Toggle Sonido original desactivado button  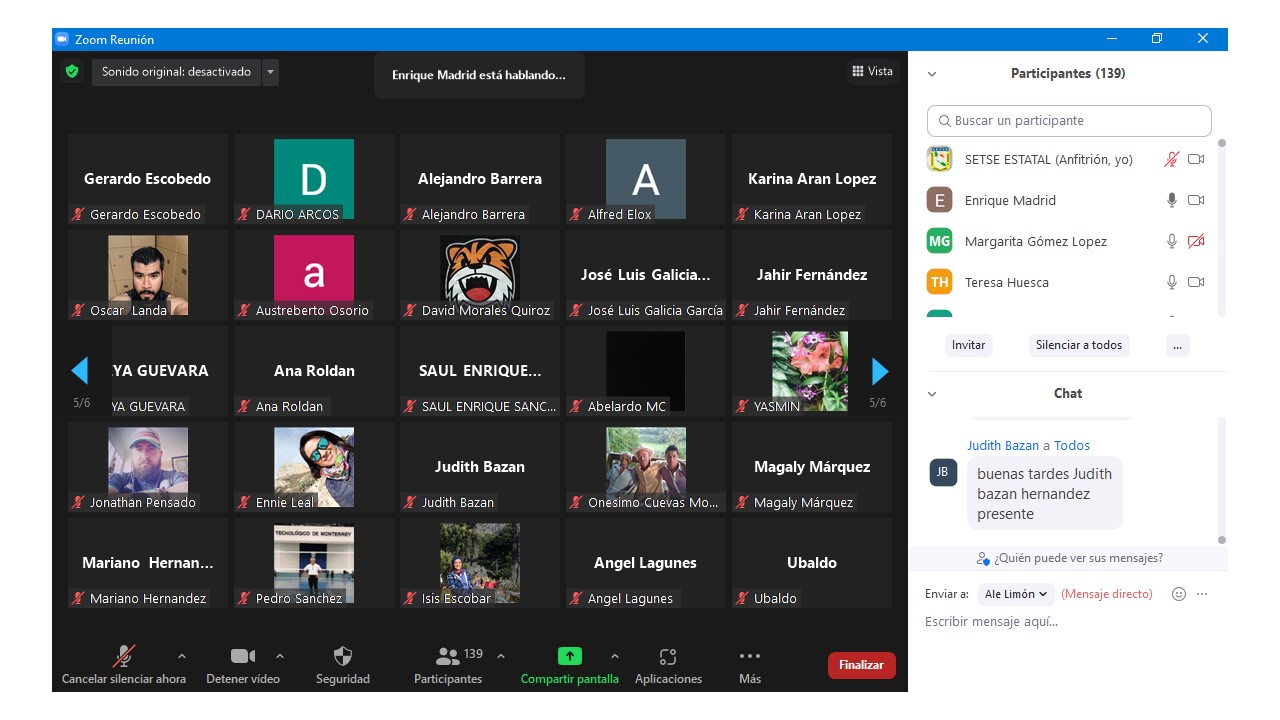176,72
